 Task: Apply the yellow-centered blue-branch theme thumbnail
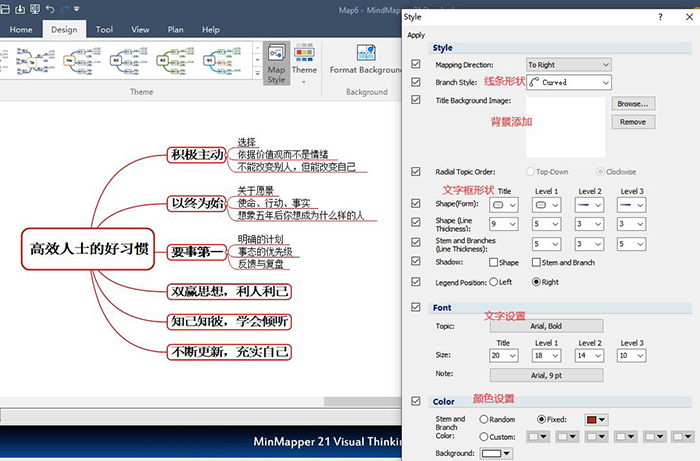tap(36, 60)
